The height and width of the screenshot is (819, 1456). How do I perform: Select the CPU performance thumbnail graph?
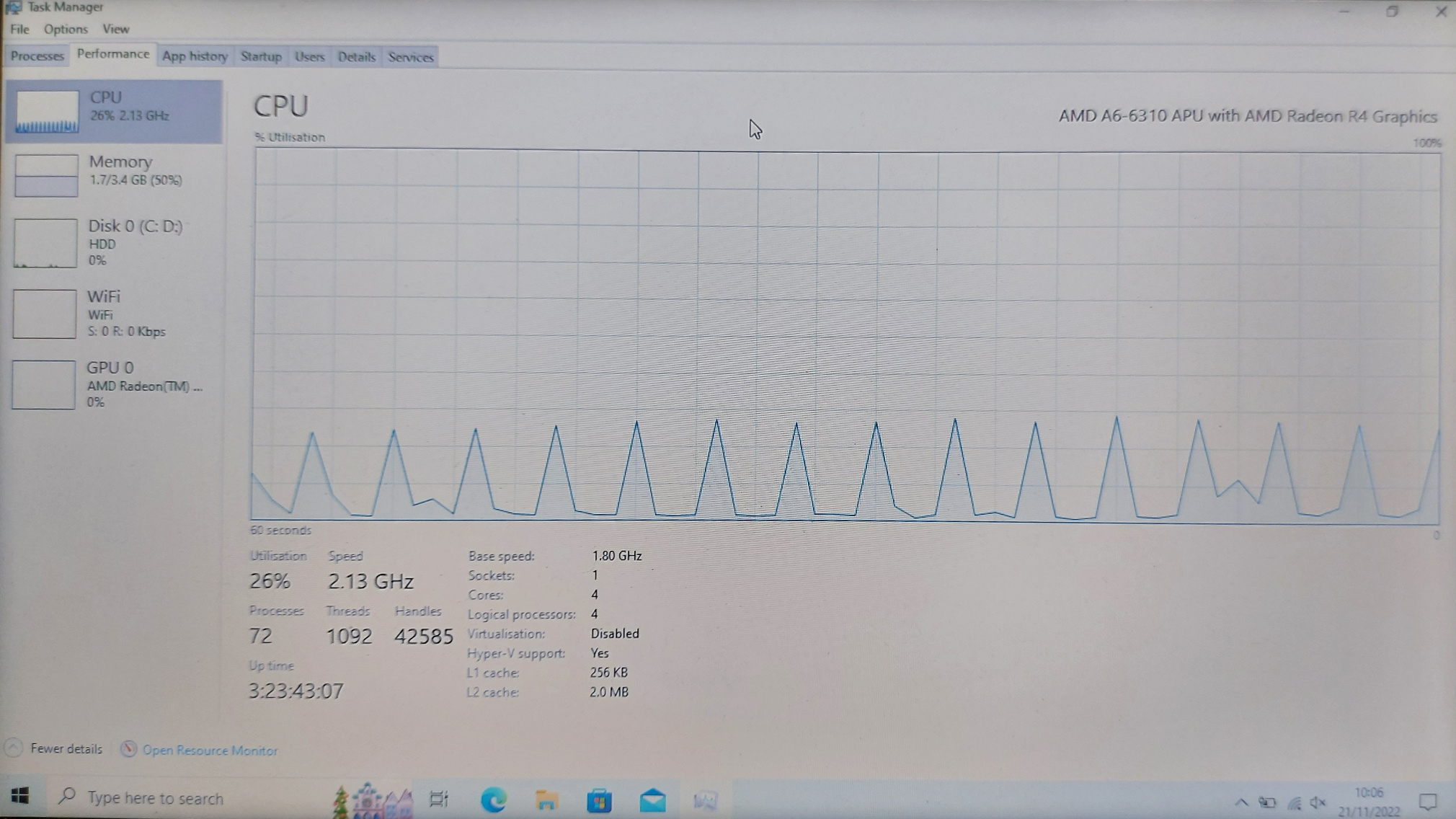pyautogui.click(x=46, y=112)
